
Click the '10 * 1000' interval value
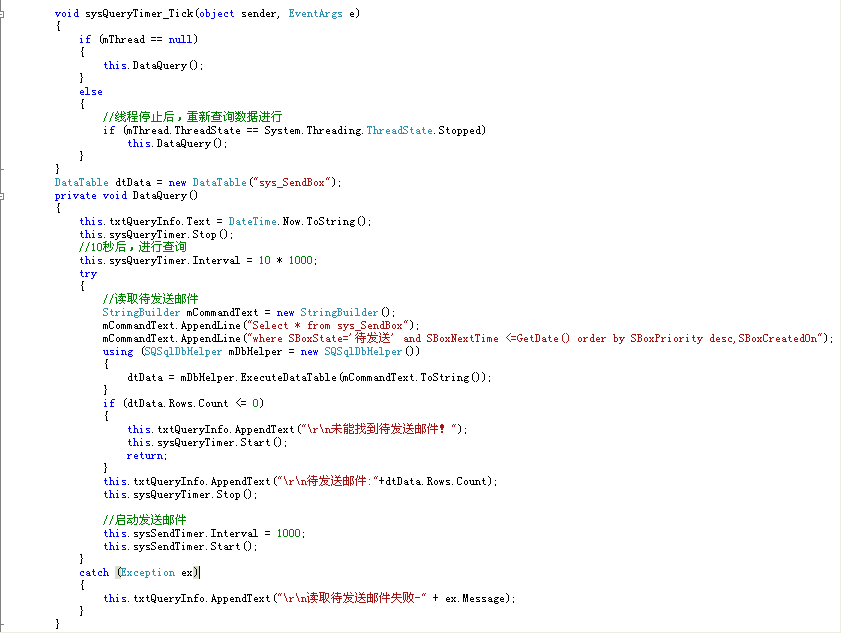coord(285,261)
